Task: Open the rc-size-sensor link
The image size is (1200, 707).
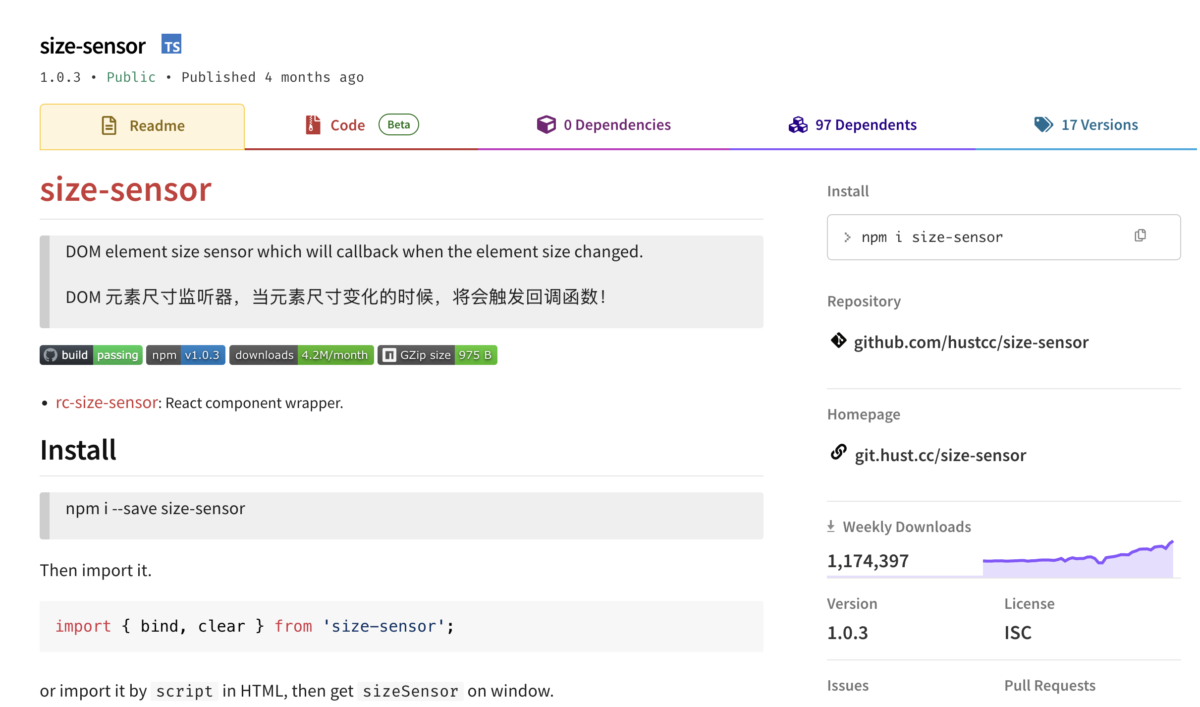Action: pyautogui.click(x=107, y=403)
